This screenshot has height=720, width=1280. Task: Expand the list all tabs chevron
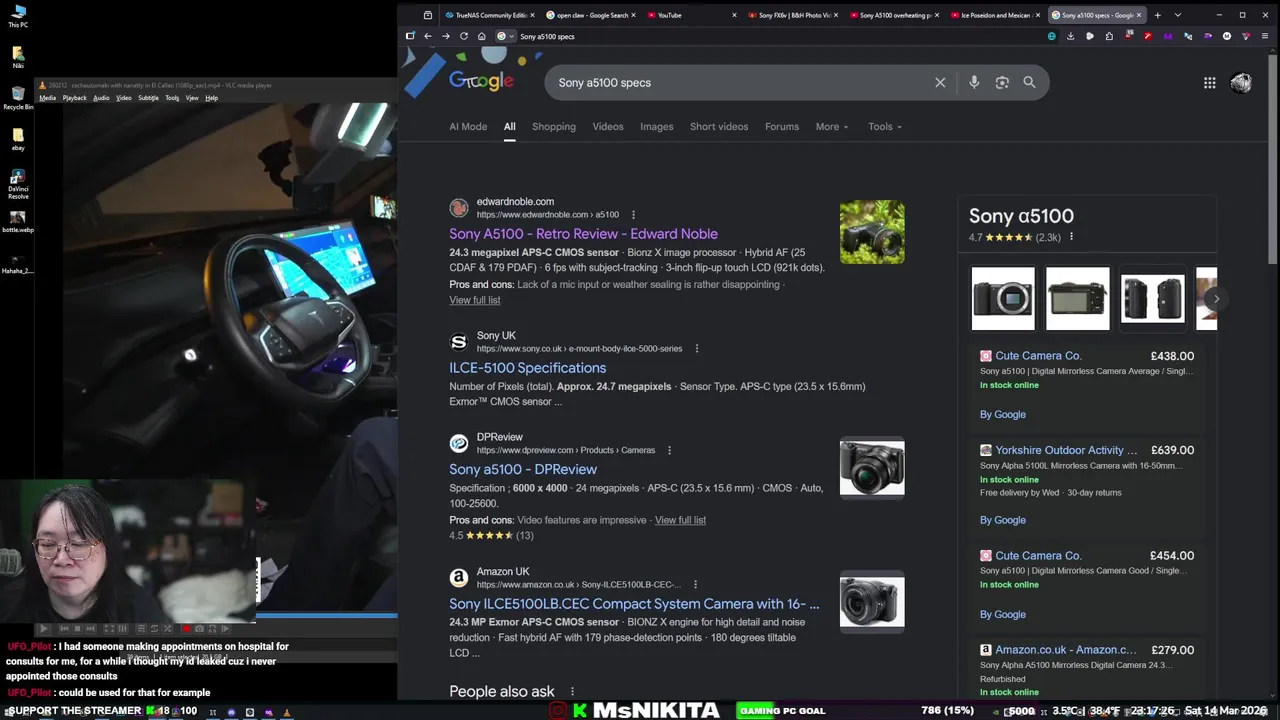(1177, 15)
